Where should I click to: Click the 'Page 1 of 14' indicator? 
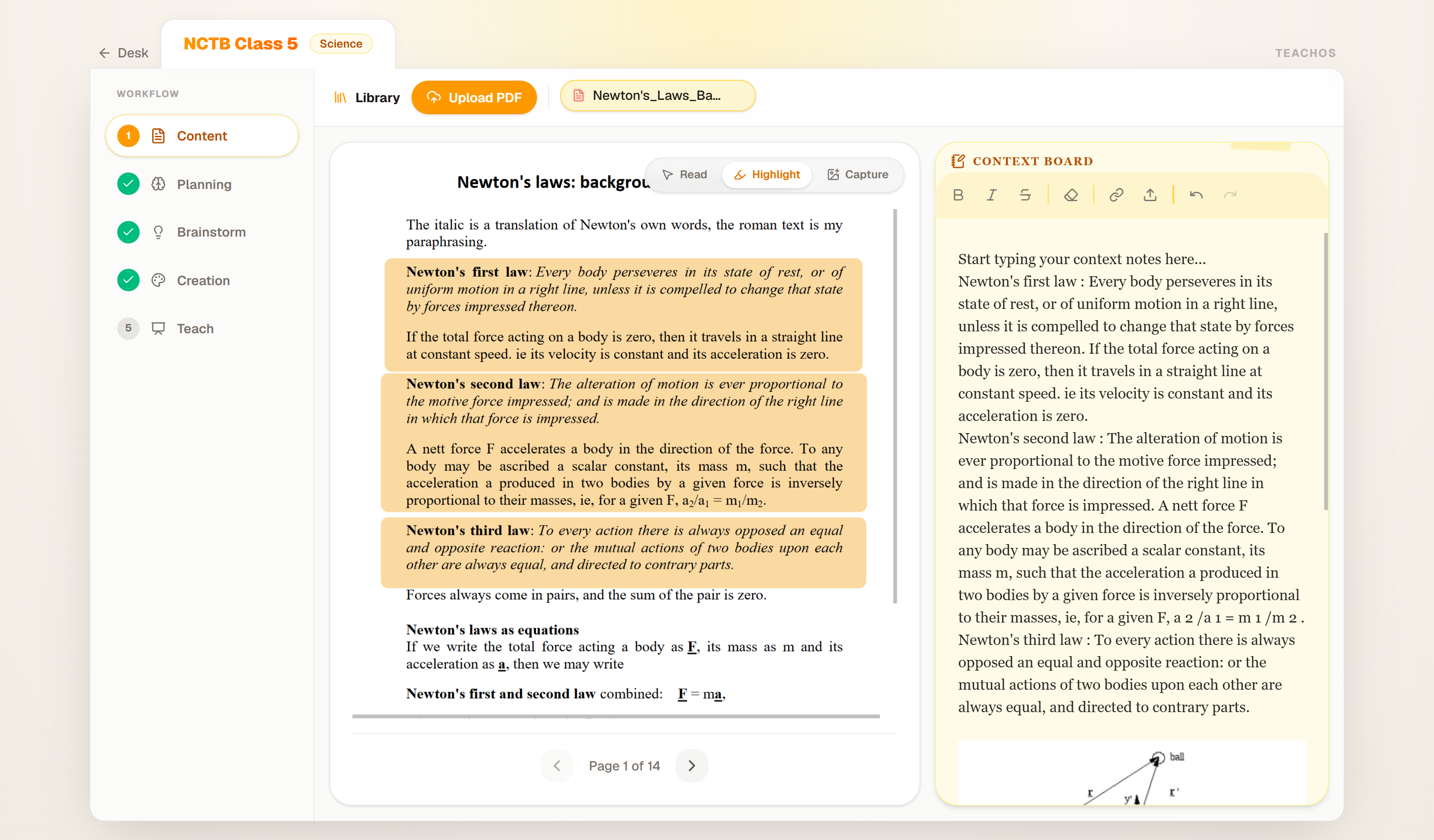pyautogui.click(x=624, y=766)
